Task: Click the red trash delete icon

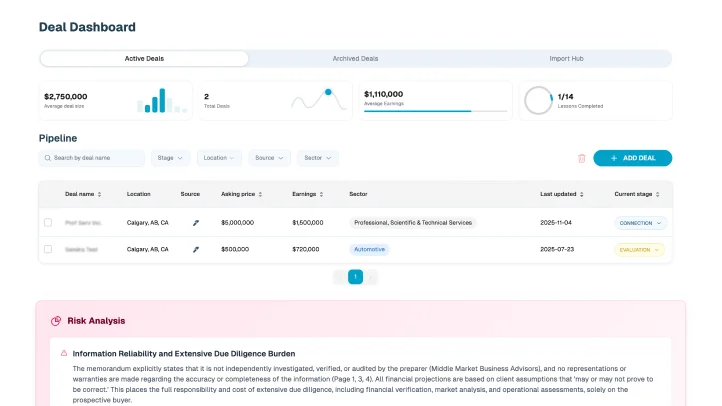Action: point(582,158)
